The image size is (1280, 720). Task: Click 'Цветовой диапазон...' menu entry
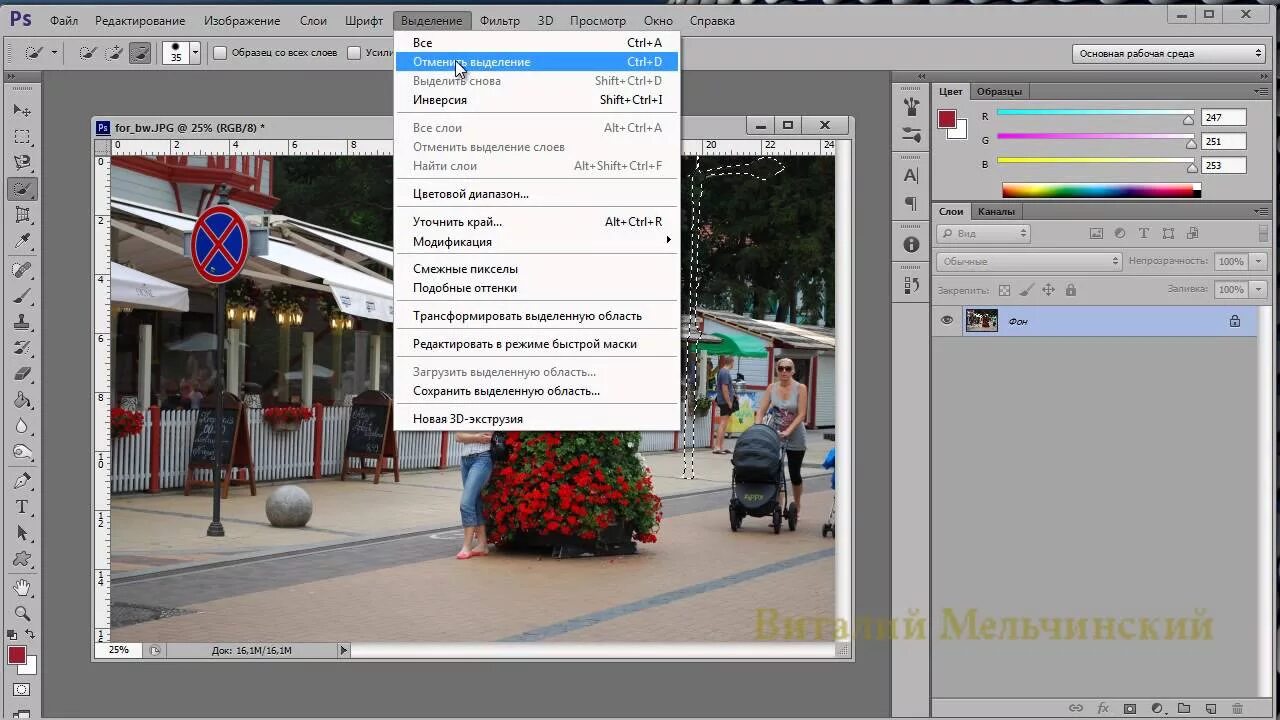click(x=537, y=194)
